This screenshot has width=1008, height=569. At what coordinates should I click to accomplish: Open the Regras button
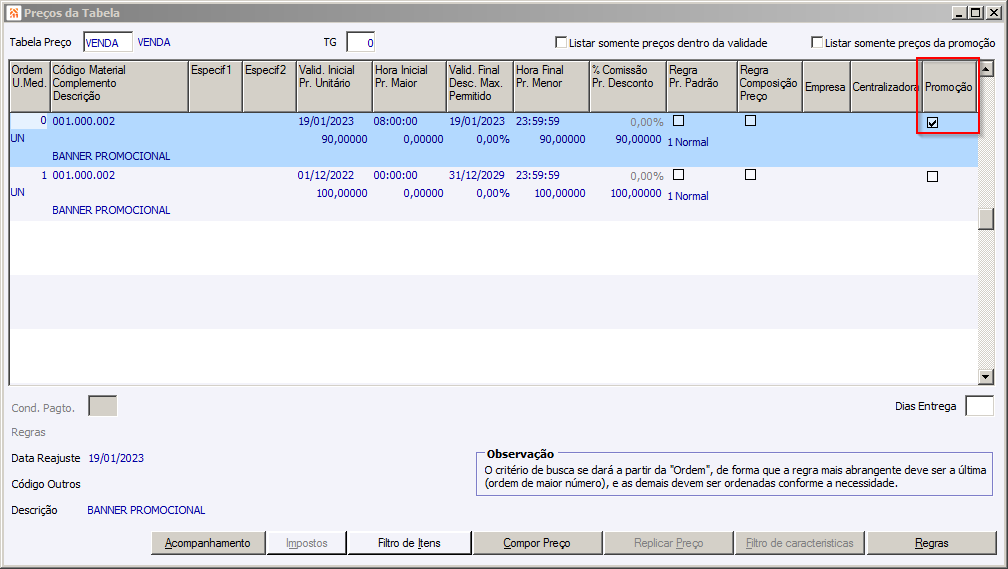pyautogui.click(x=931, y=543)
